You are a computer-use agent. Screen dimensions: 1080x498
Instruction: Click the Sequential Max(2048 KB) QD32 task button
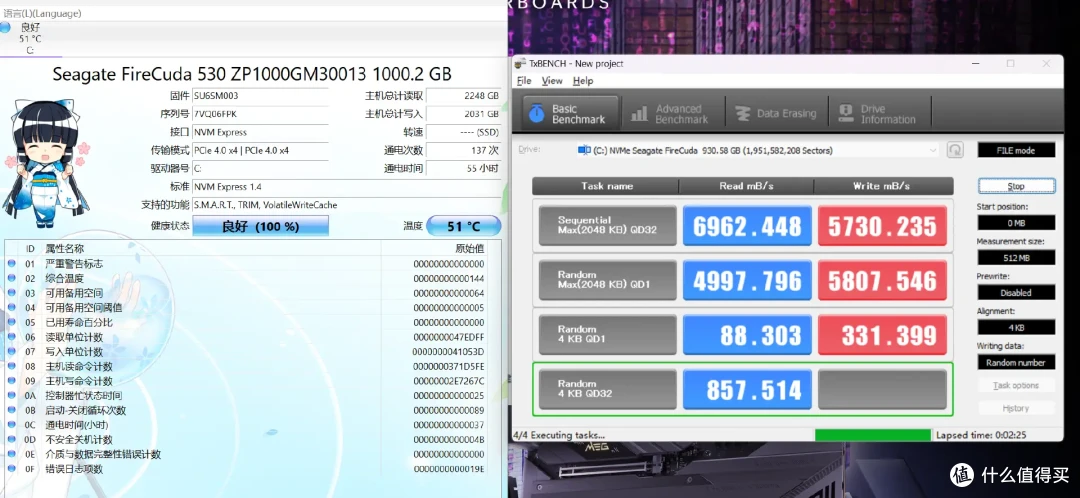[x=608, y=225]
